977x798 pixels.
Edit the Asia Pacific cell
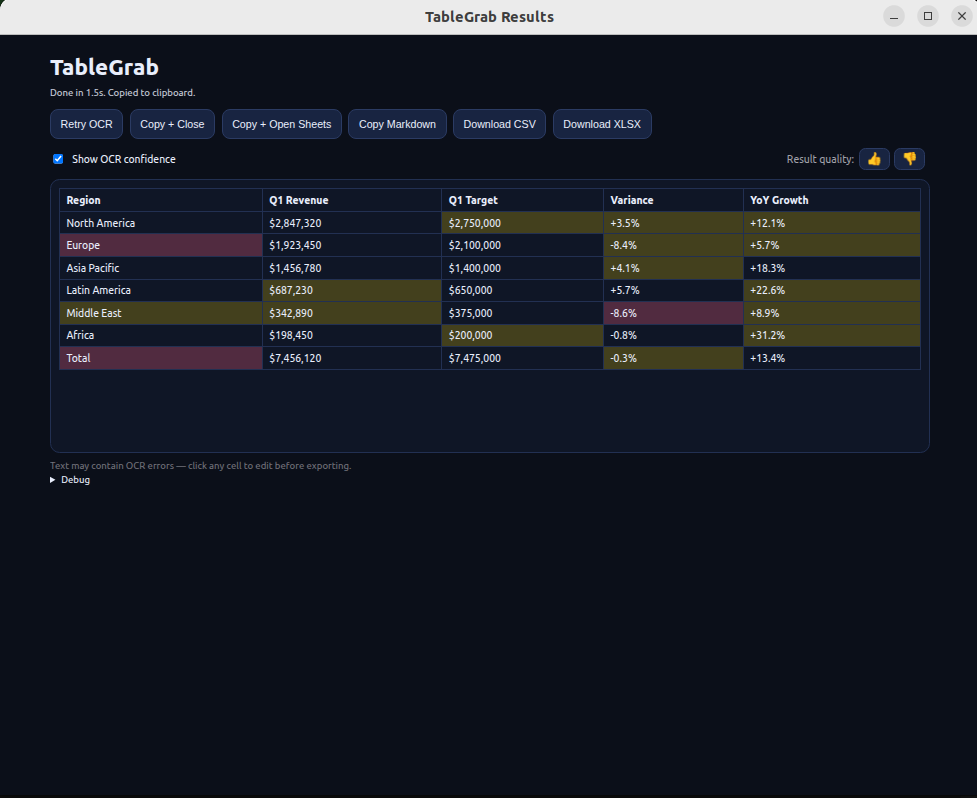pyautogui.click(x=161, y=268)
